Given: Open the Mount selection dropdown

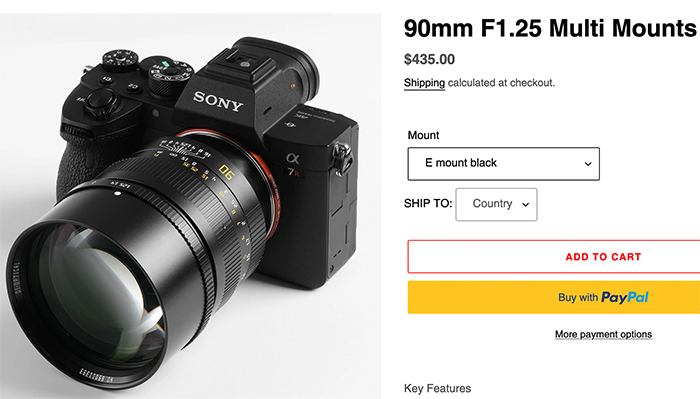Looking at the screenshot, I should (504, 164).
